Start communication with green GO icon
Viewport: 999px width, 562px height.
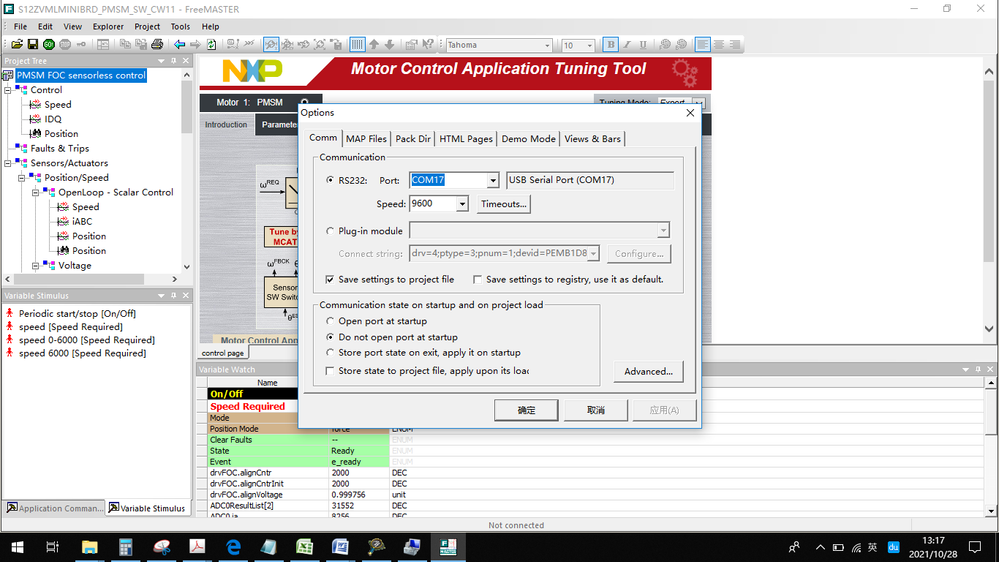[x=48, y=45]
